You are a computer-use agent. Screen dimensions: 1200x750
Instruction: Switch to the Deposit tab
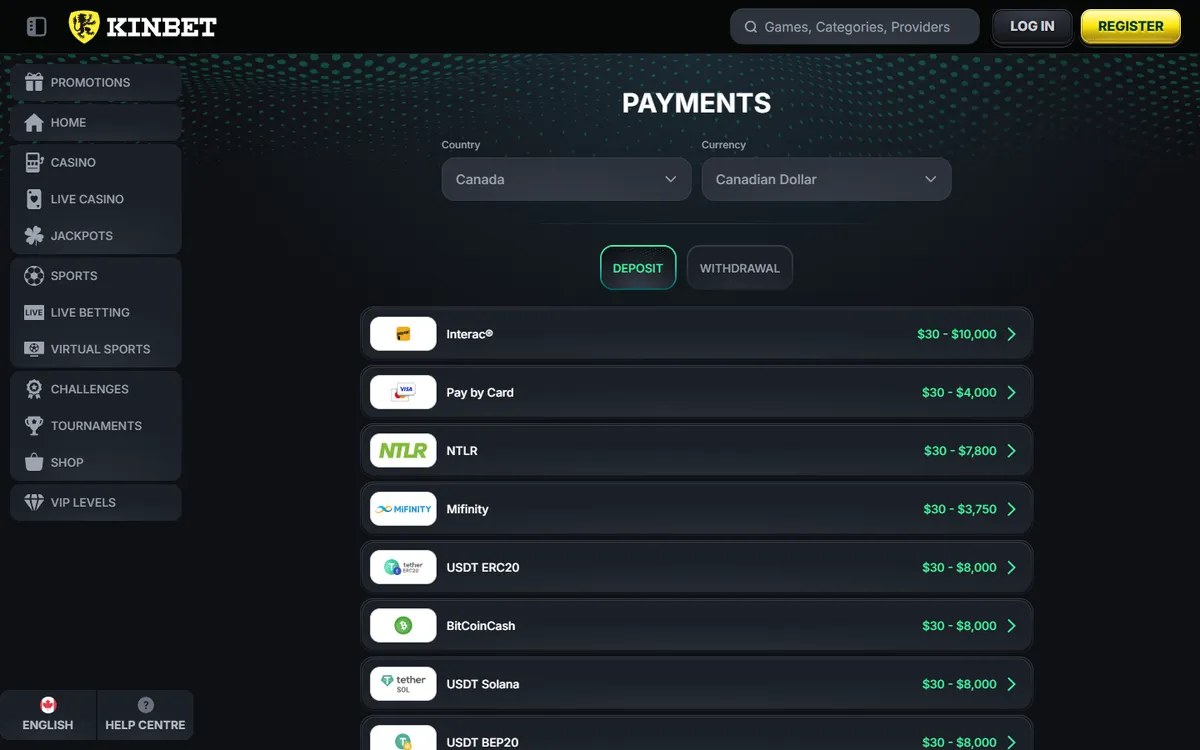point(638,268)
